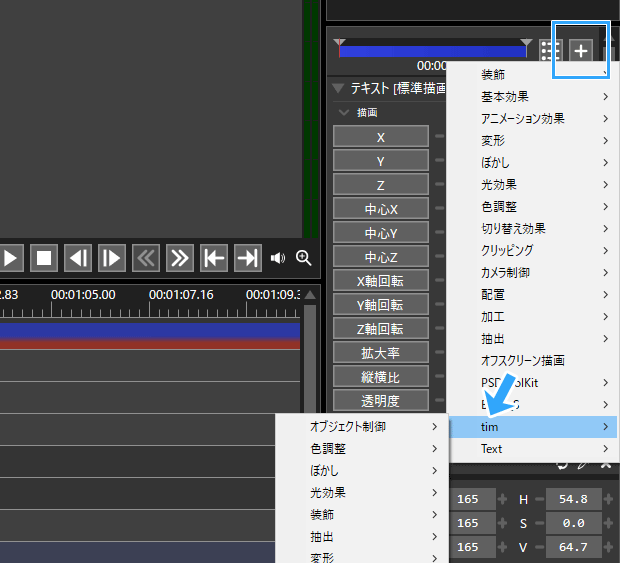Click the Z軸回転 parameter button
Viewport: 620px width, 563px height.
pyautogui.click(x=381, y=329)
